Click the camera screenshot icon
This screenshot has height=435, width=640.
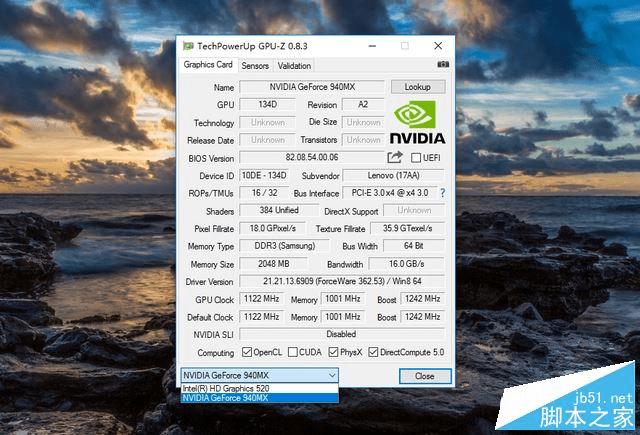tap(443, 64)
